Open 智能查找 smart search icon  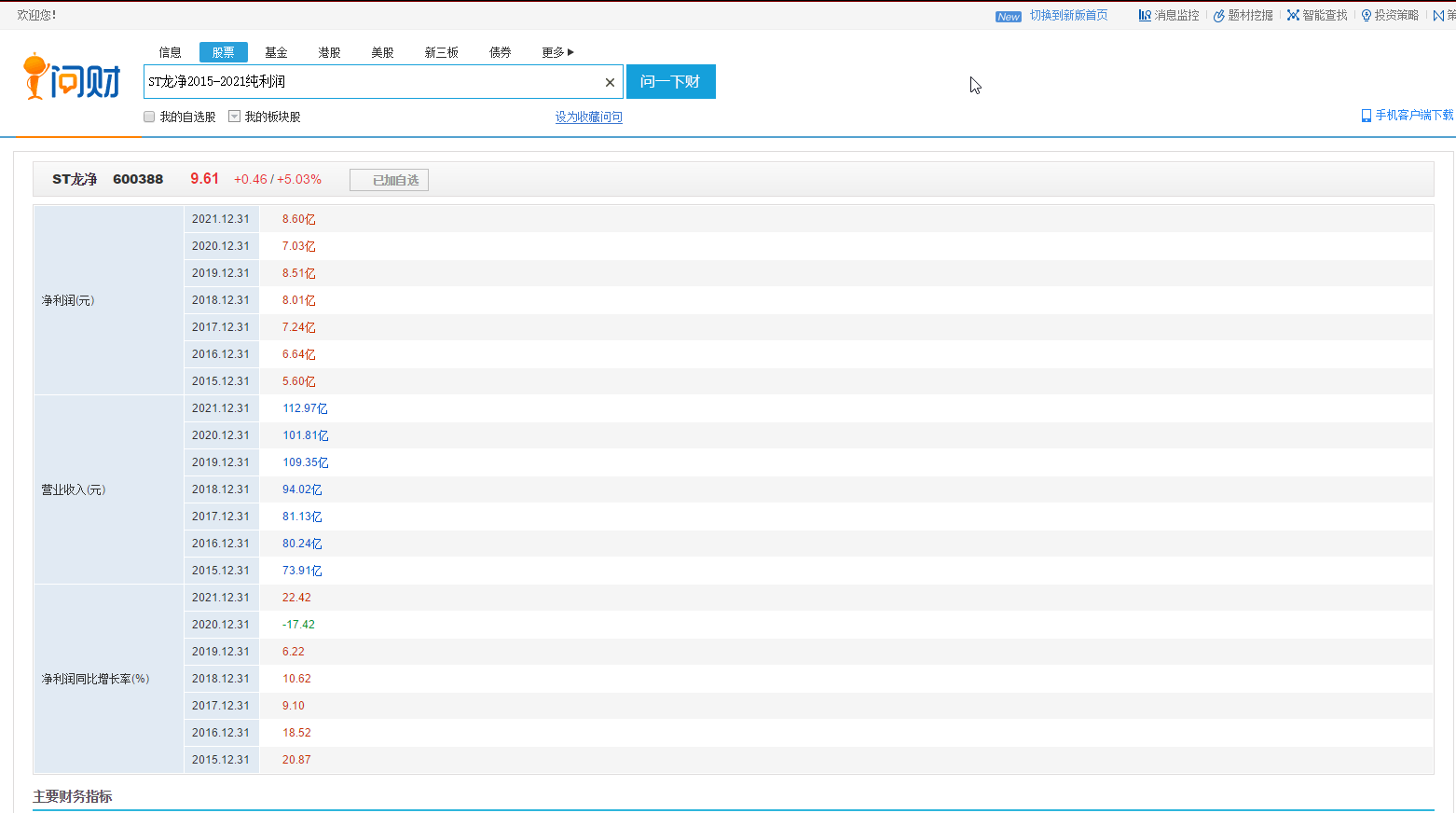coord(1293,15)
